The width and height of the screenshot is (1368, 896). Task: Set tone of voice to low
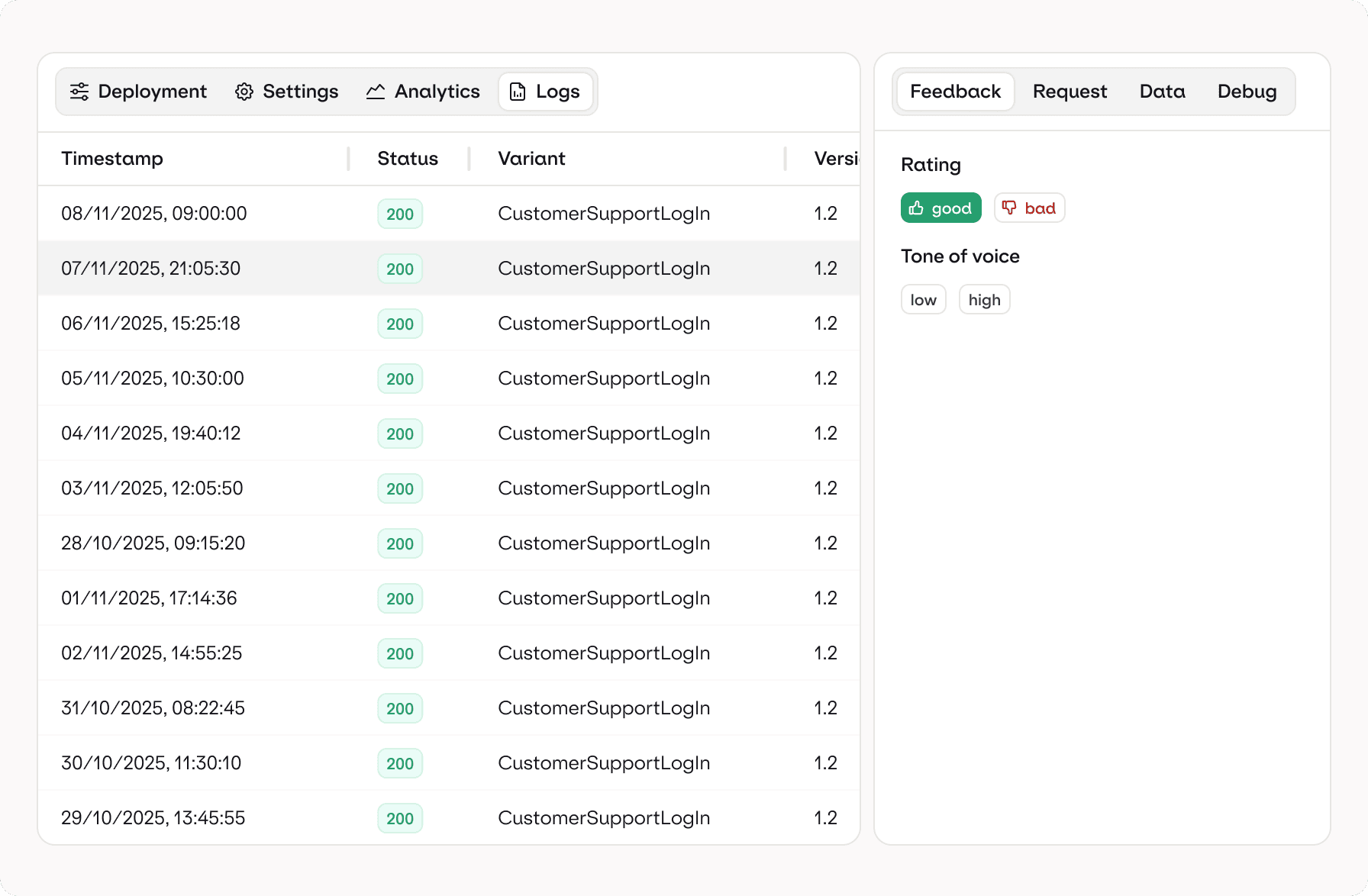[923, 300]
